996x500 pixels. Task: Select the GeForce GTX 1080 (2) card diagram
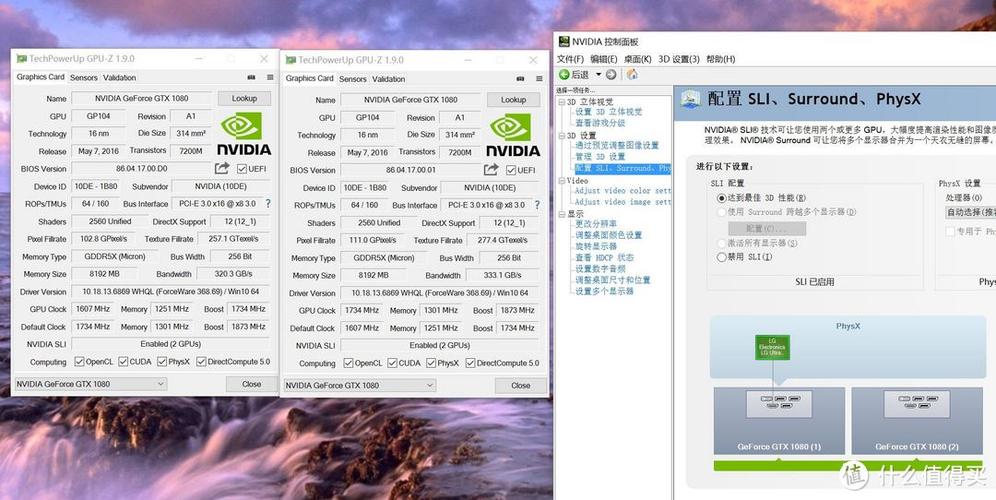click(x=917, y=421)
